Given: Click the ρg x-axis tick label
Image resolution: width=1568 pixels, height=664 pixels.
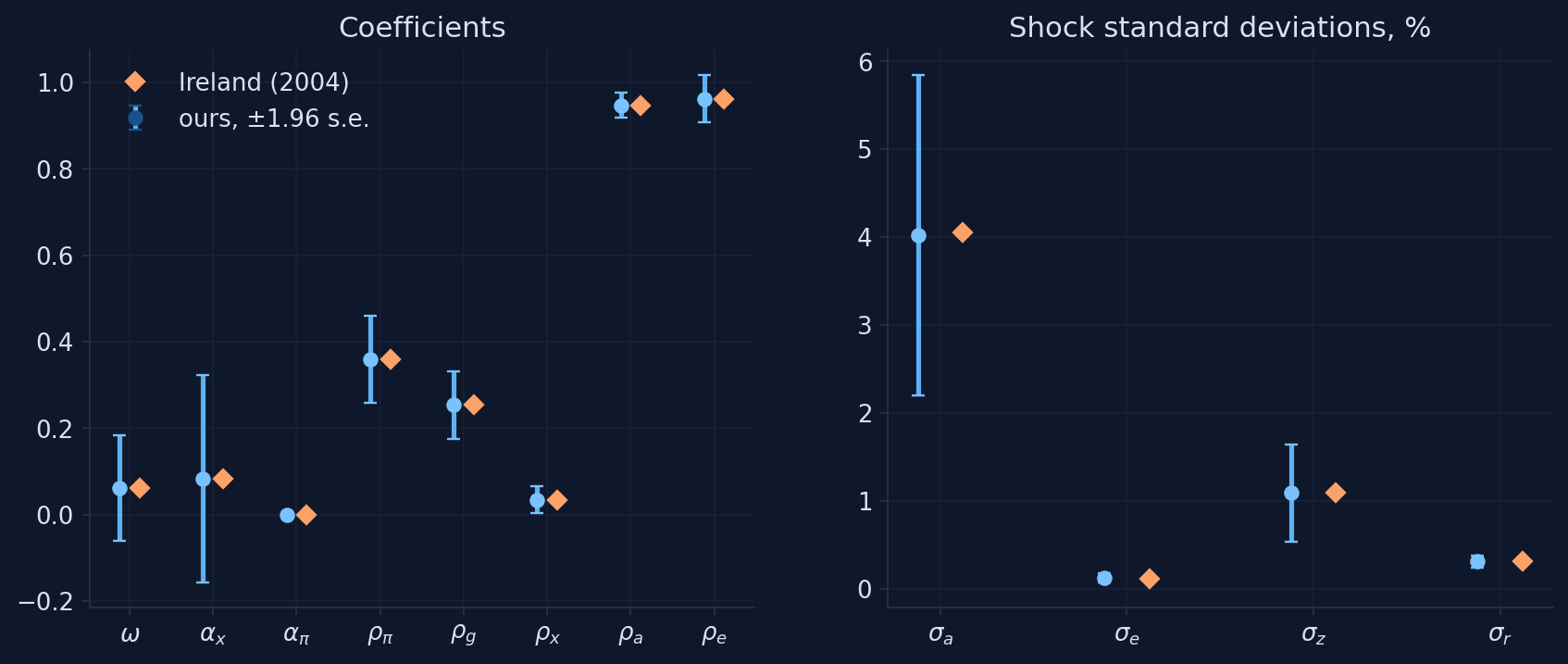Looking at the screenshot, I should coord(463,634).
